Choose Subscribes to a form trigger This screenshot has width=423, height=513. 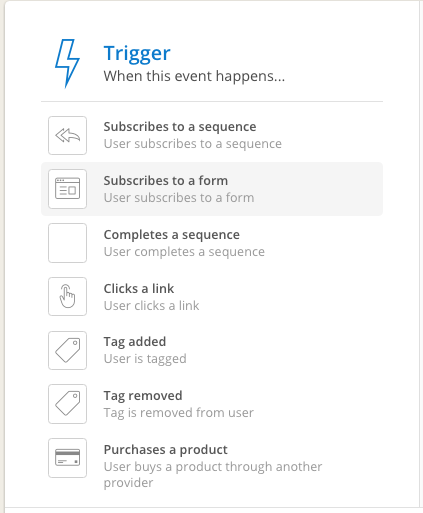(x=212, y=189)
